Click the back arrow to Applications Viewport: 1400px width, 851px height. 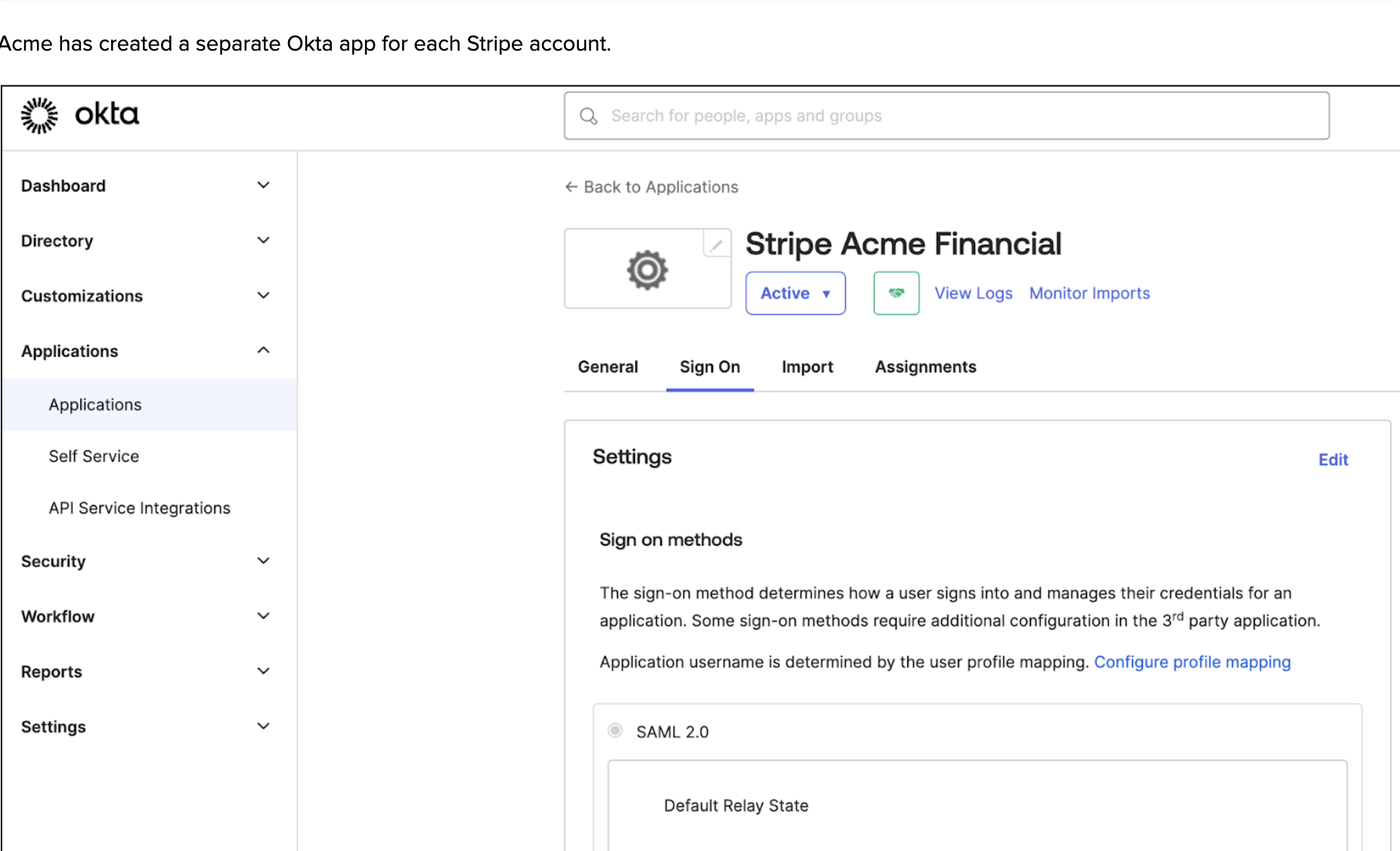(571, 187)
